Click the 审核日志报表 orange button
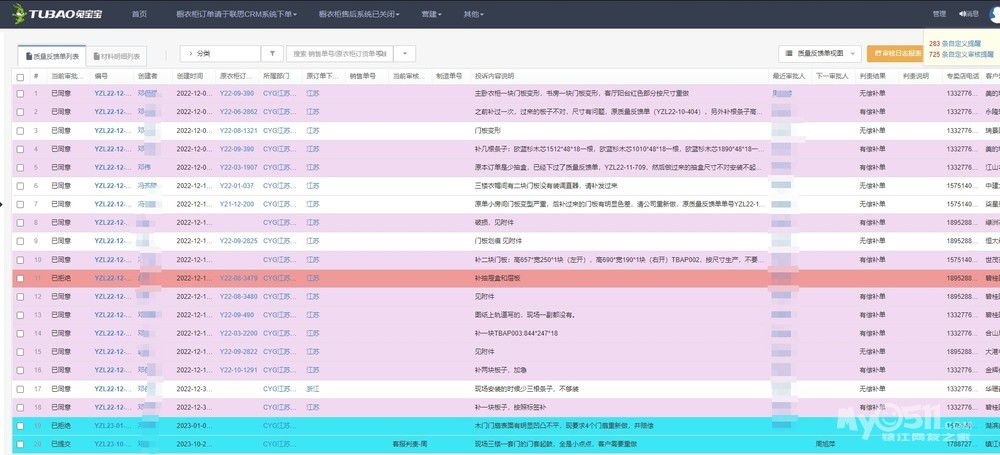The height and width of the screenshot is (455, 1000). click(x=897, y=54)
